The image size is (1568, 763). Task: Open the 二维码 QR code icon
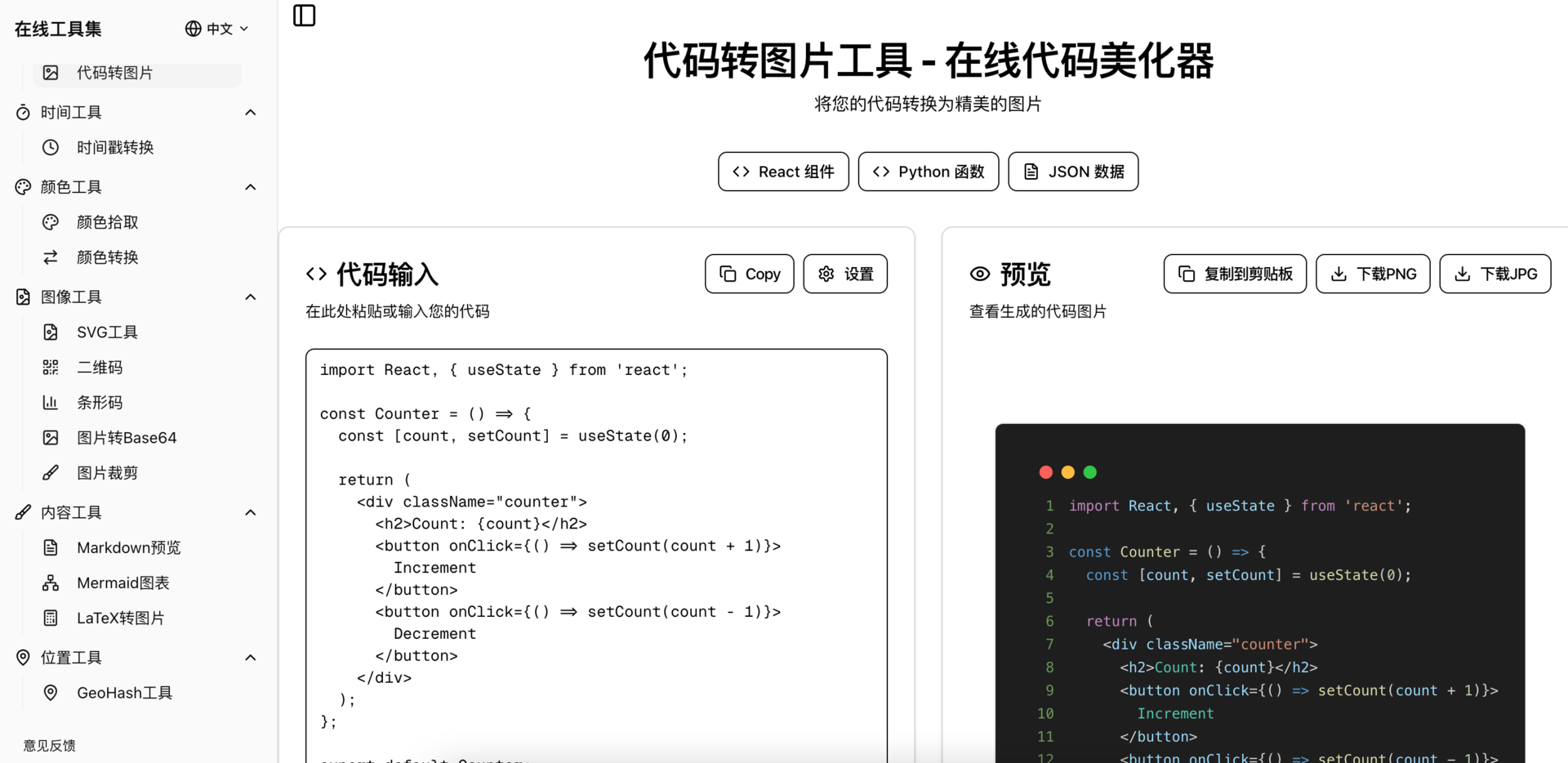coord(51,368)
